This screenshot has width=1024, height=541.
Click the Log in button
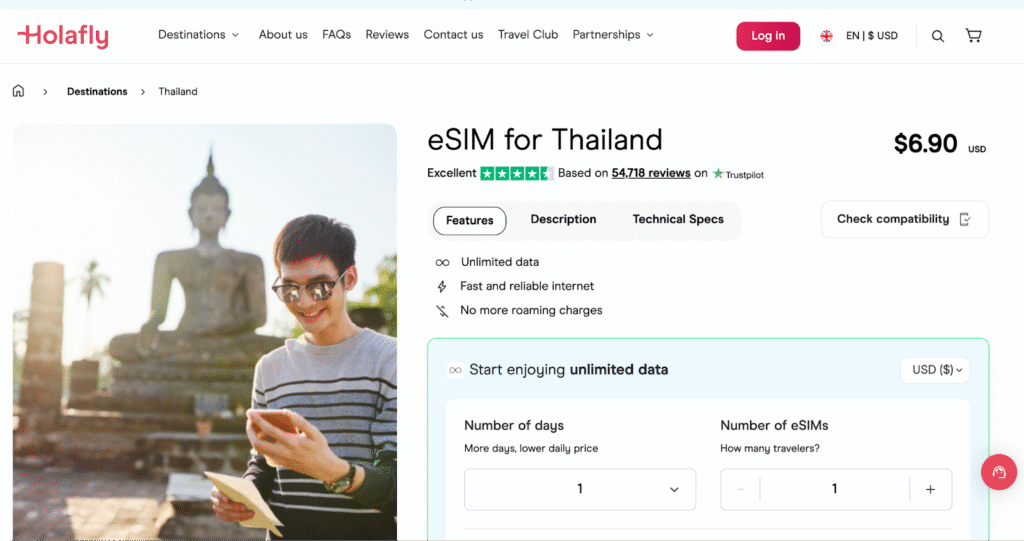tap(768, 36)
